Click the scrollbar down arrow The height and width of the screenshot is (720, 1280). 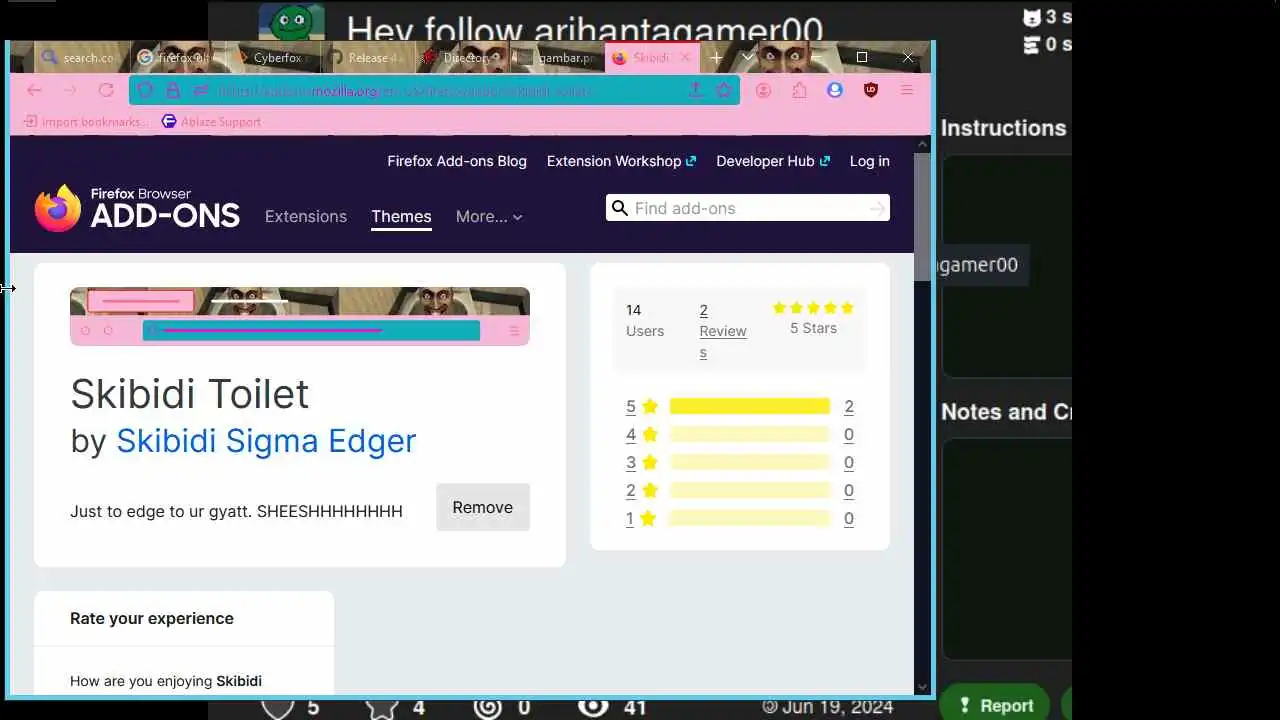coord(922,687)
